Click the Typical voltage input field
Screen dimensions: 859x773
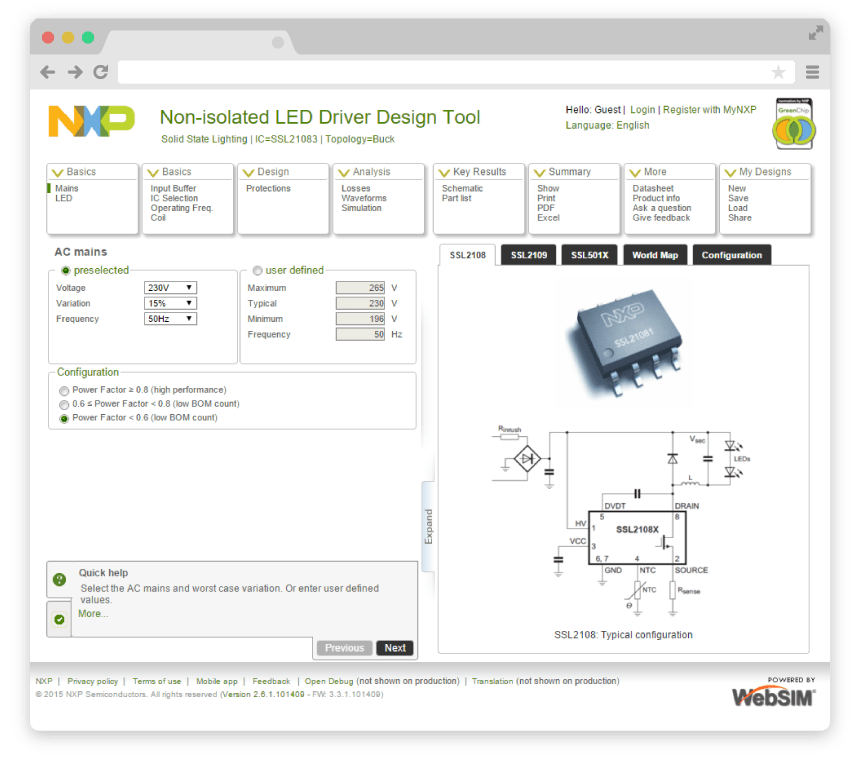point(360,303)
